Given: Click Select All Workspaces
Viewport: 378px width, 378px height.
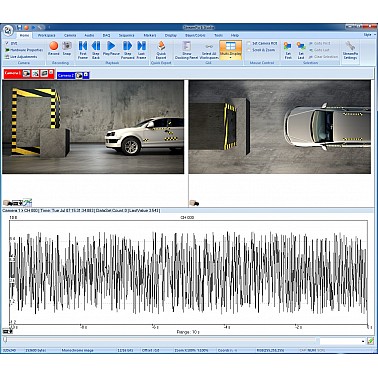Looking at the screenshot, I should 209,50.
